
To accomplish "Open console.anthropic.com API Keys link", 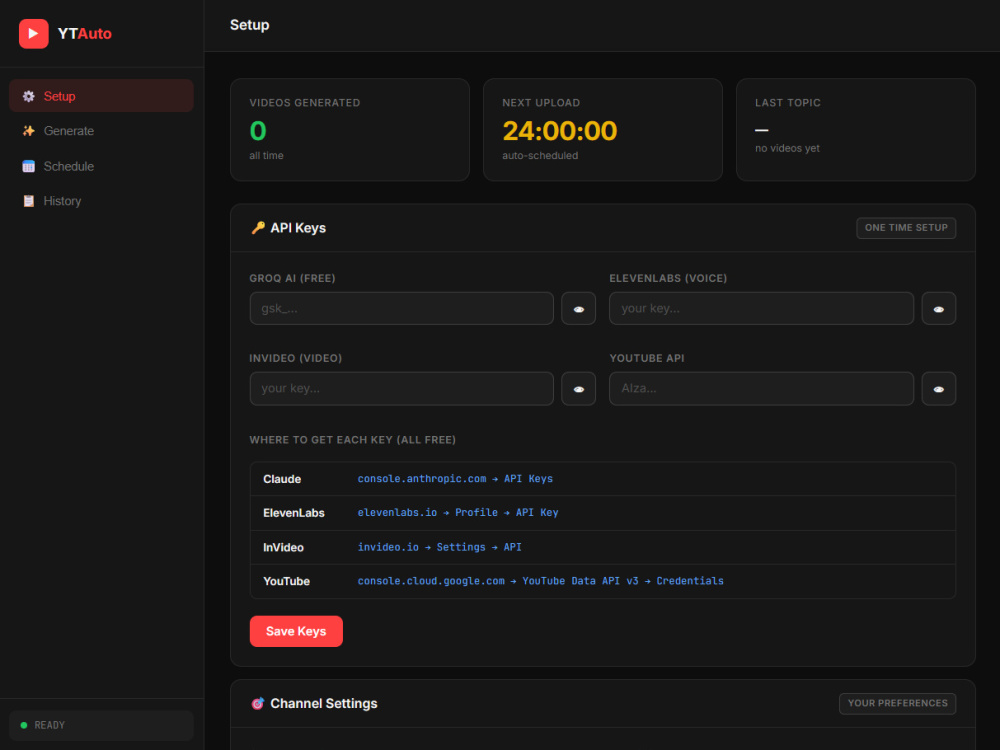I will 455,479.
